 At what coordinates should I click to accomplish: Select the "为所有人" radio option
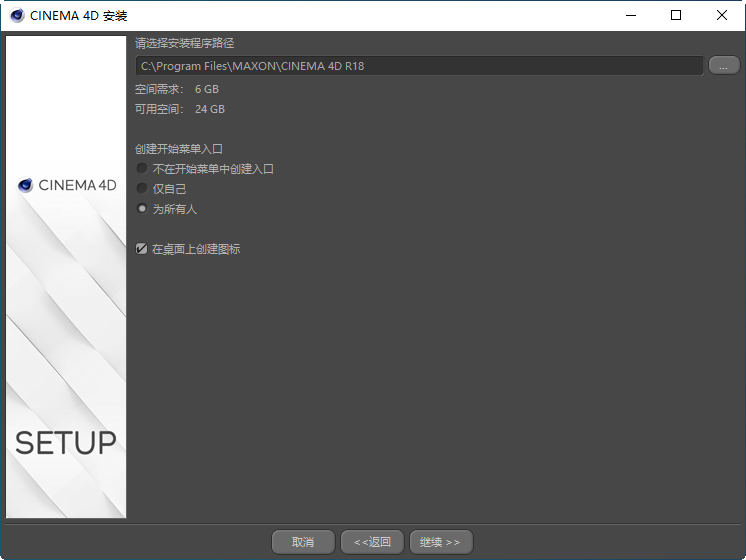pos(142,209)
